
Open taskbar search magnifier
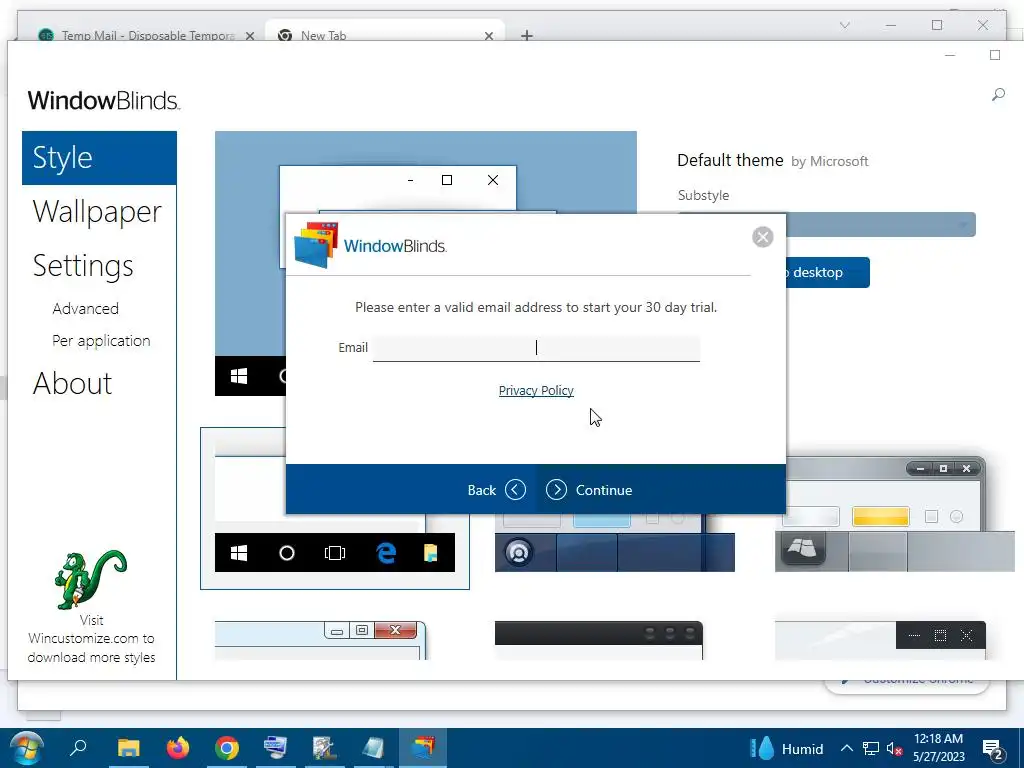click(78, 747)
